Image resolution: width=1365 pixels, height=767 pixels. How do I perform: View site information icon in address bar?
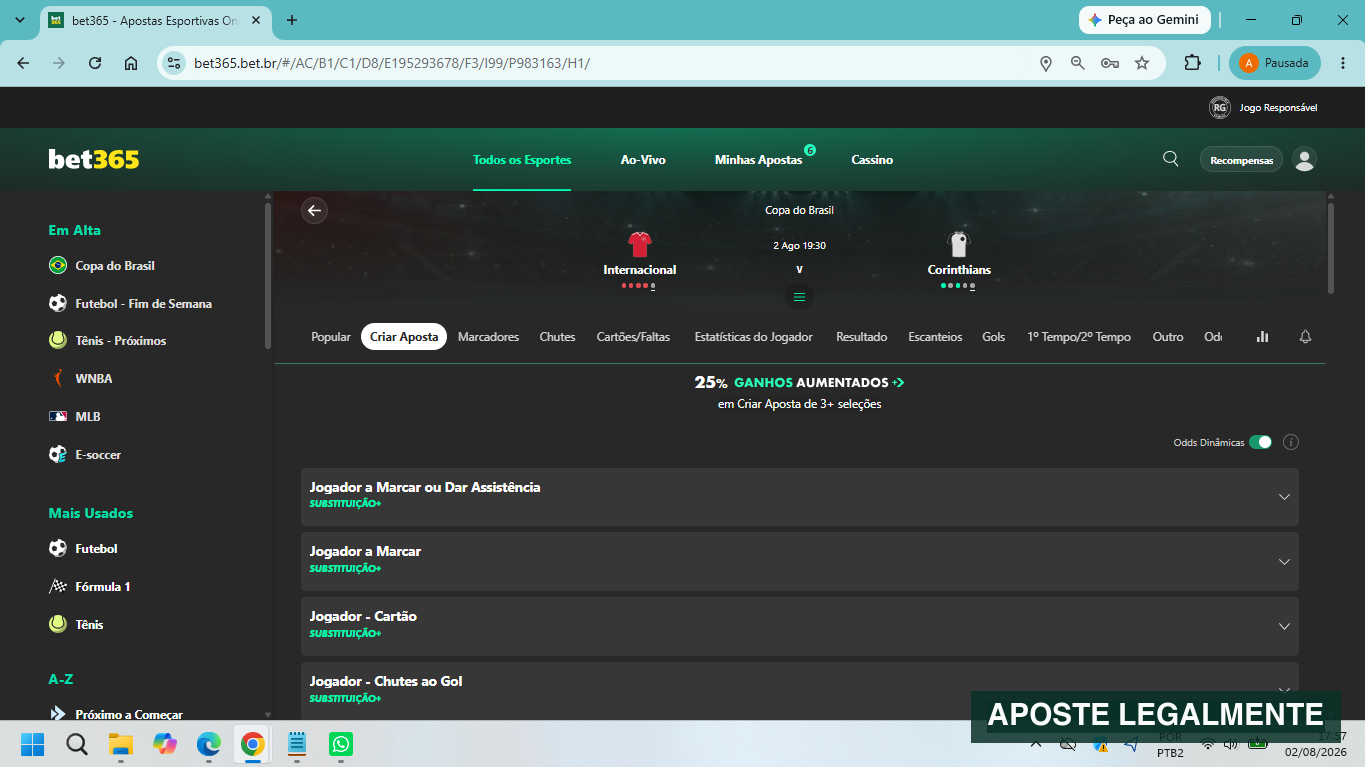pos(174,63)
